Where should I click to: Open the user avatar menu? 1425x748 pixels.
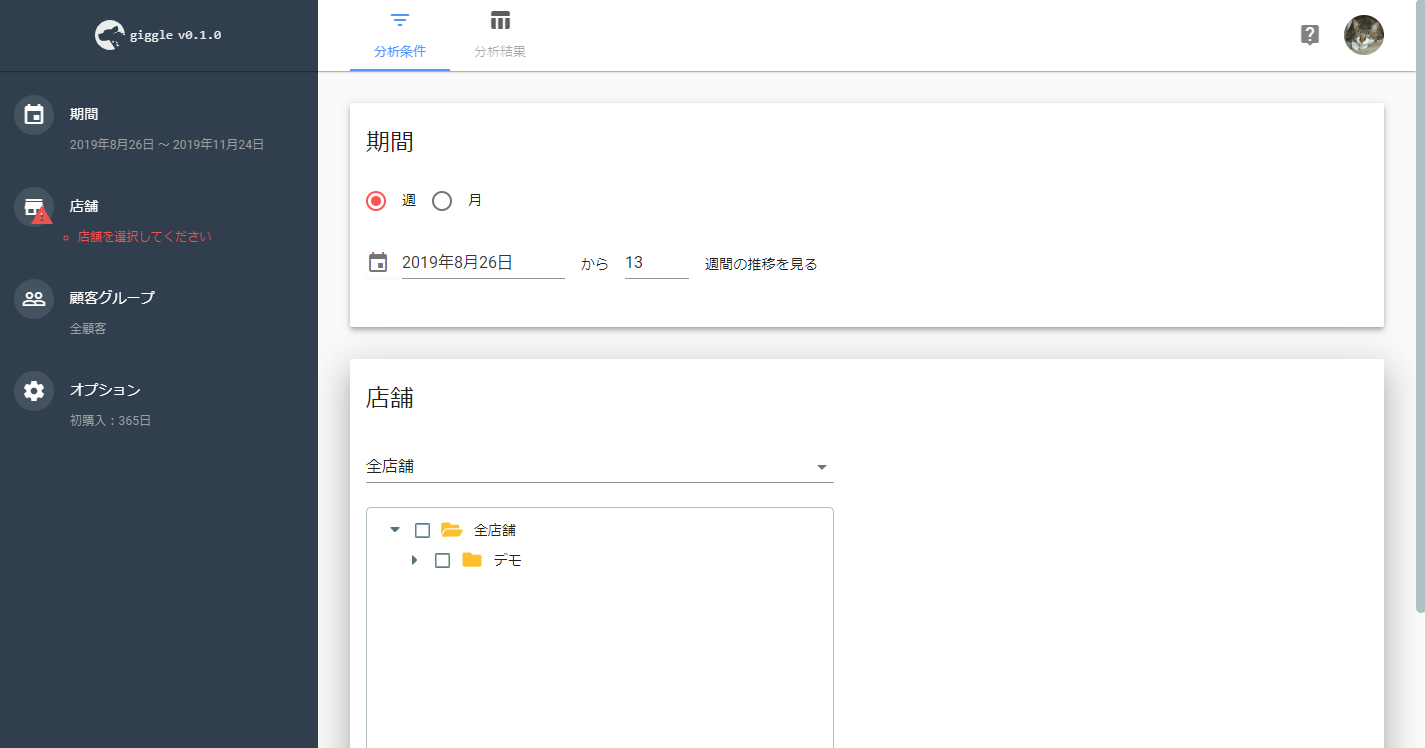(1364, 35)
